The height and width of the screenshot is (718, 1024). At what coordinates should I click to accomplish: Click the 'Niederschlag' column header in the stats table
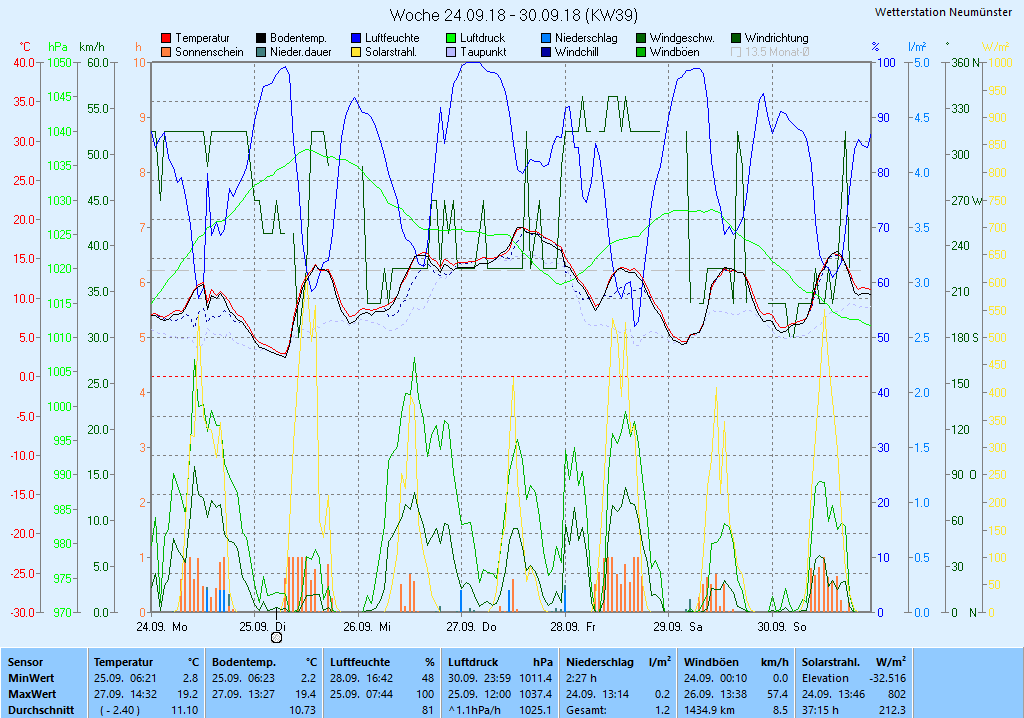point(600,662)
